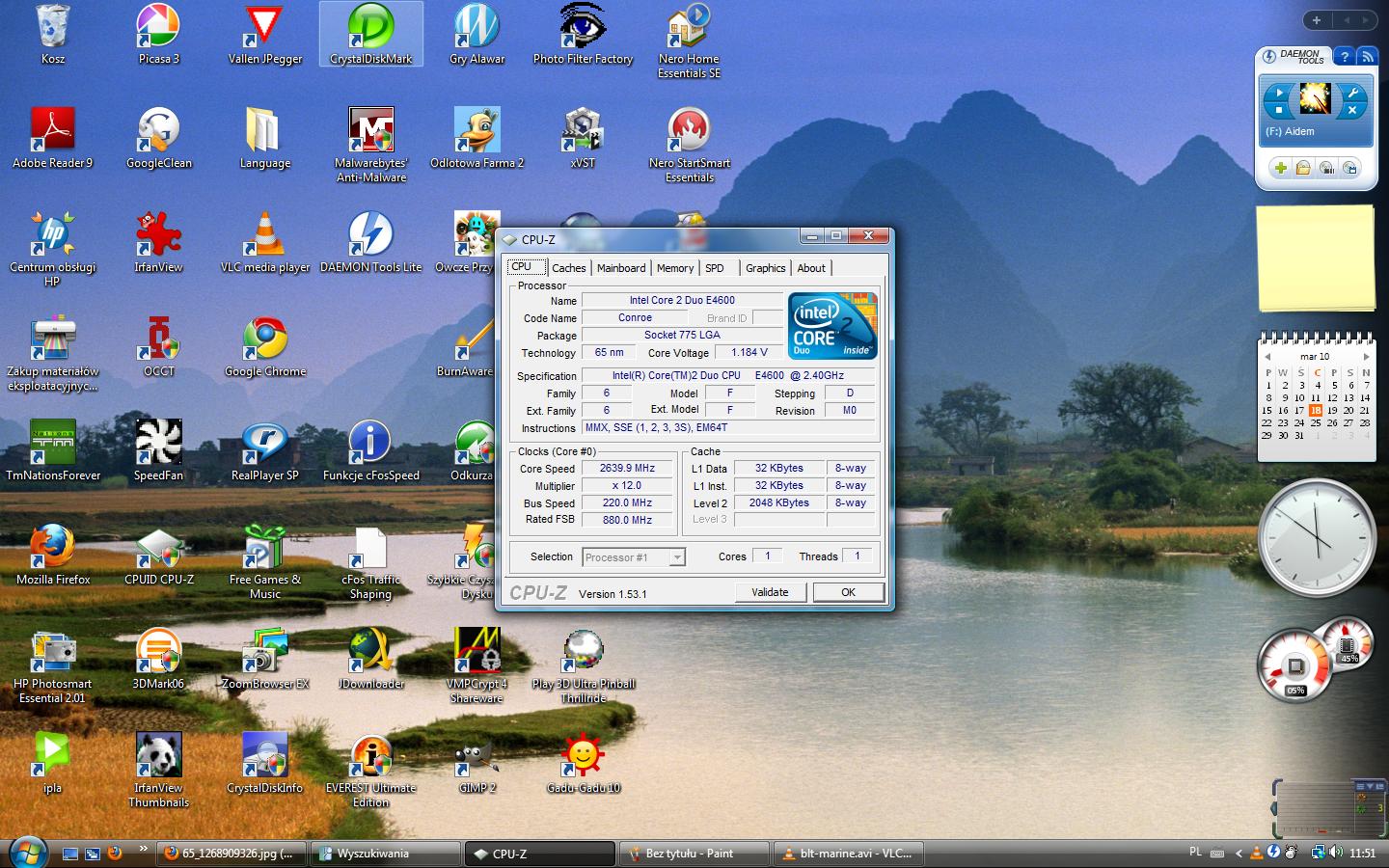Open the Graphics tab in CPU-Z

[x=766, y=268]
